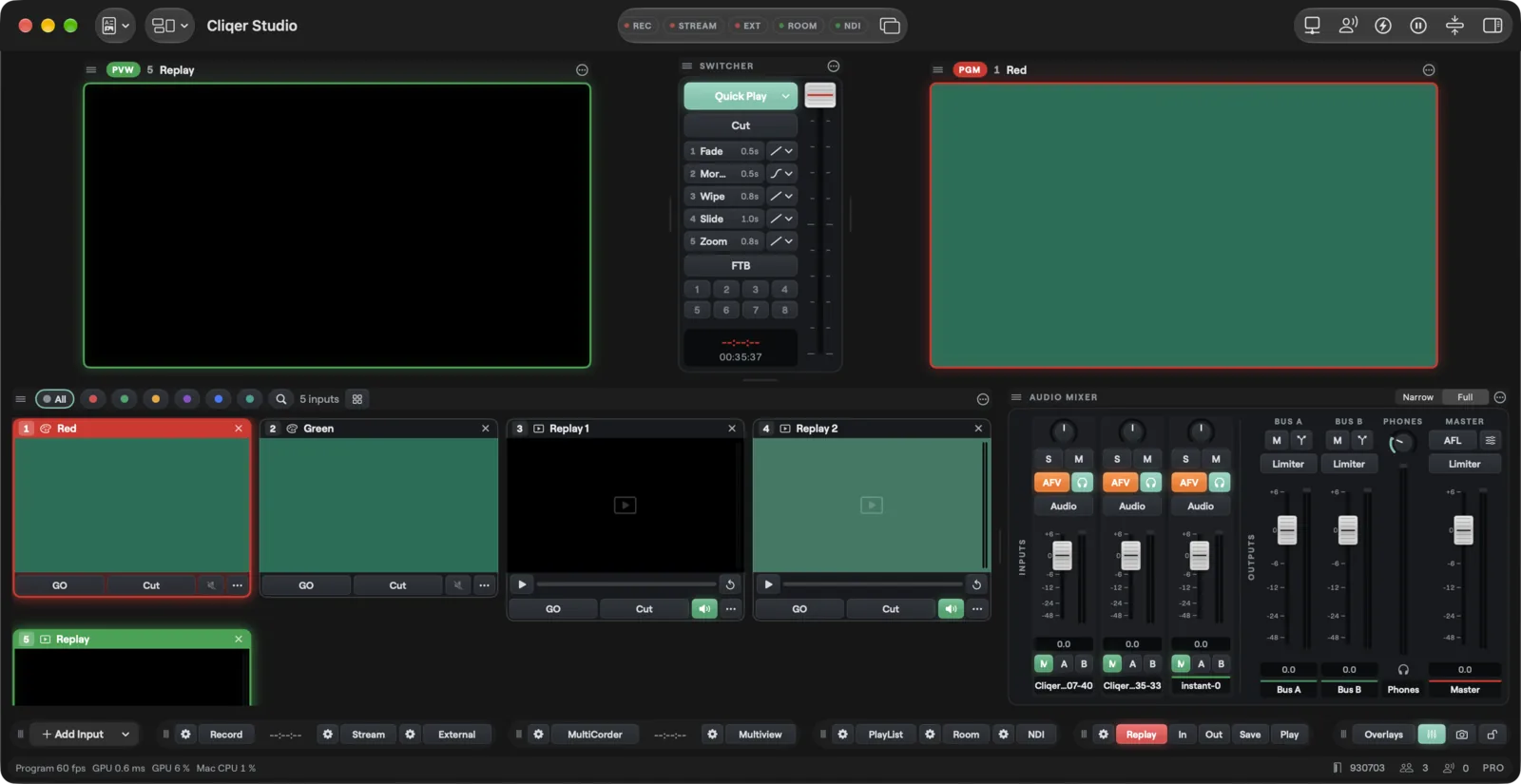Screen dimensions: 1521x784
Task: Toggle the right sidebar panel icon
Action: coord(1492,26)
